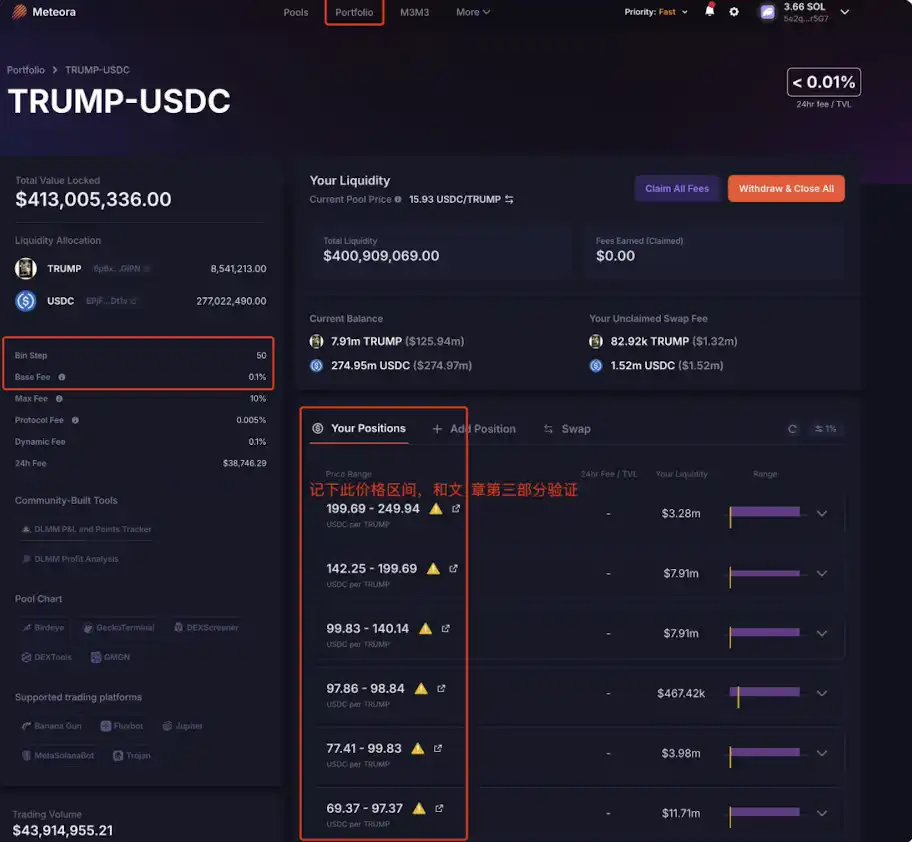Open the Priority Fast dropdown
Image resolution: width=912 pixels, height=842 pixels.
pos(657,12)
